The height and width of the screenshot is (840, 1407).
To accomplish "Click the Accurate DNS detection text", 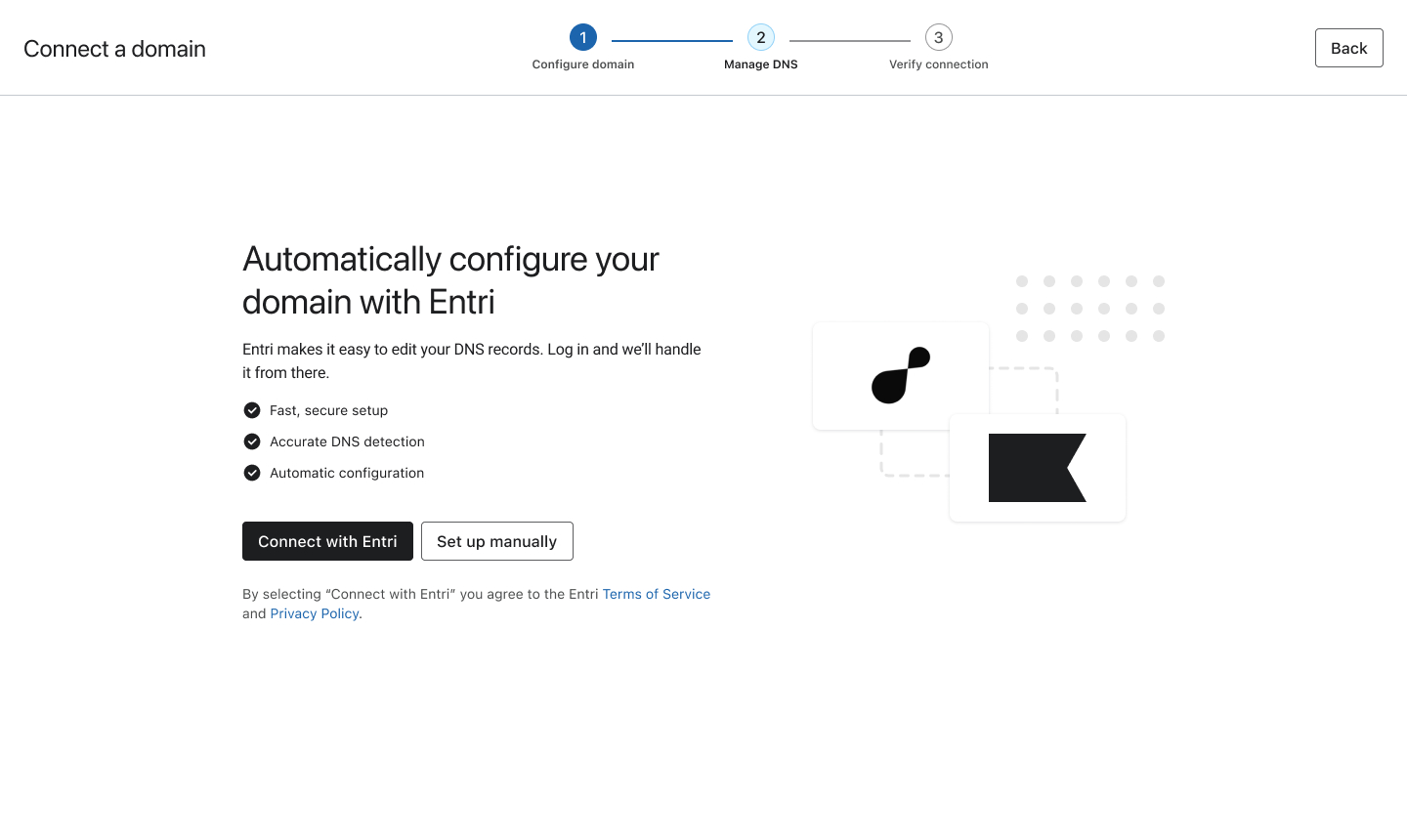I will point(347,441).
